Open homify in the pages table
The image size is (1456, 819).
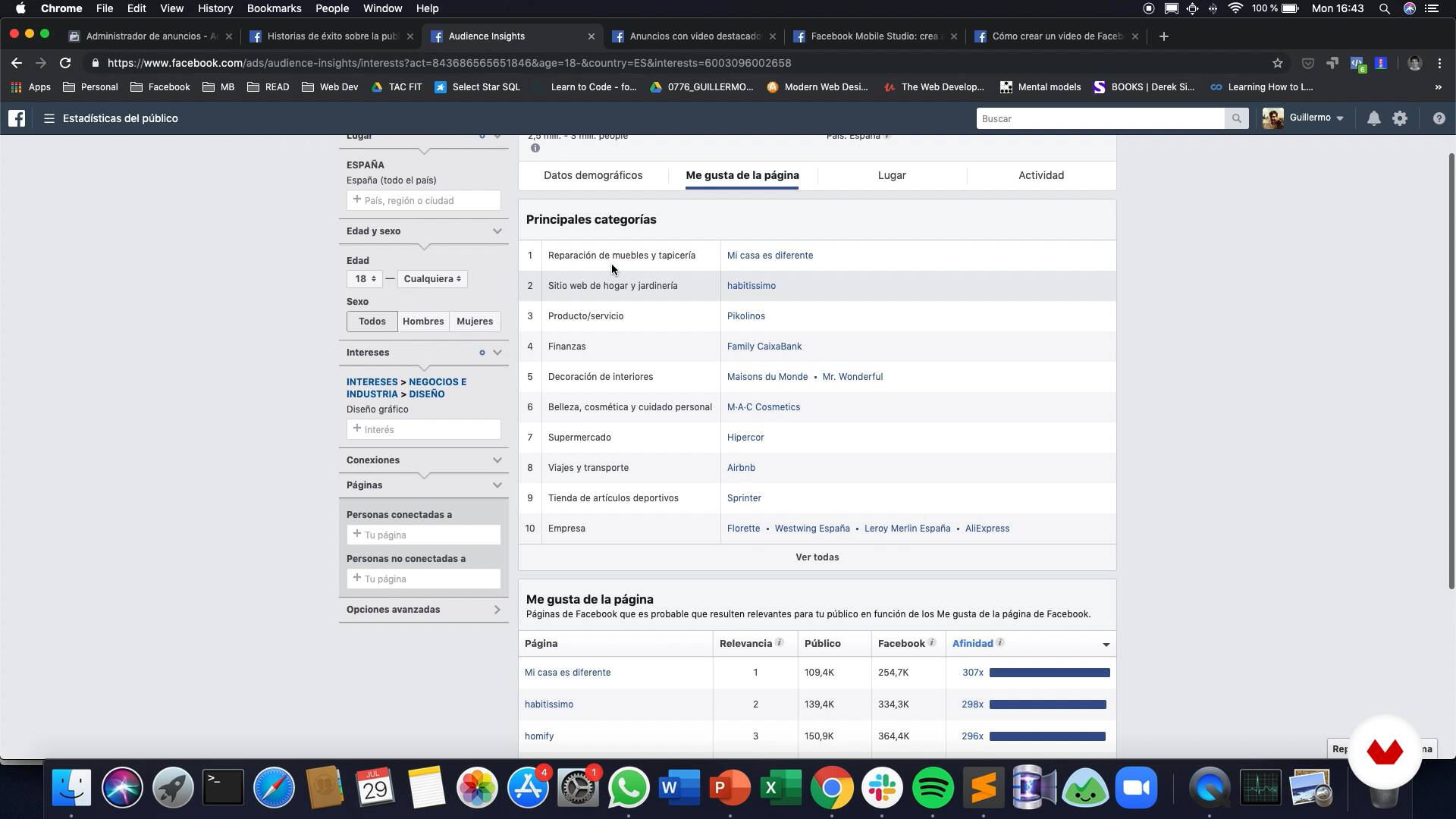click(x=539, y=736)
